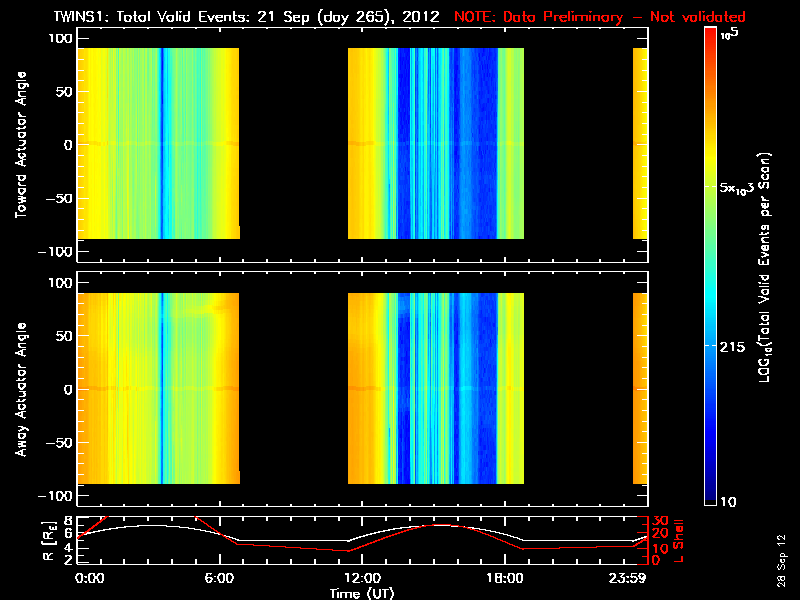Viewport: 800px width, 600px height.
Task: Click the 12:00 time tick label
Action: click(362, 579)
